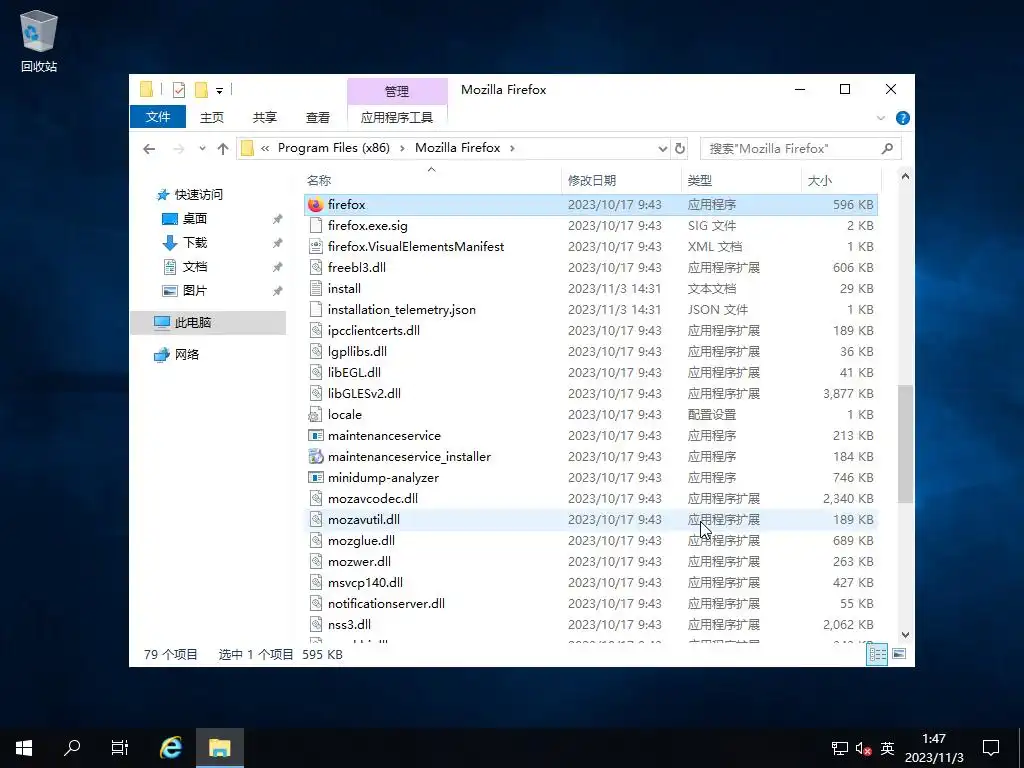Go up one level with the up arrow
Image resolution: width=1024 pixels, height=768 pixels.
[x=223, y=149]
